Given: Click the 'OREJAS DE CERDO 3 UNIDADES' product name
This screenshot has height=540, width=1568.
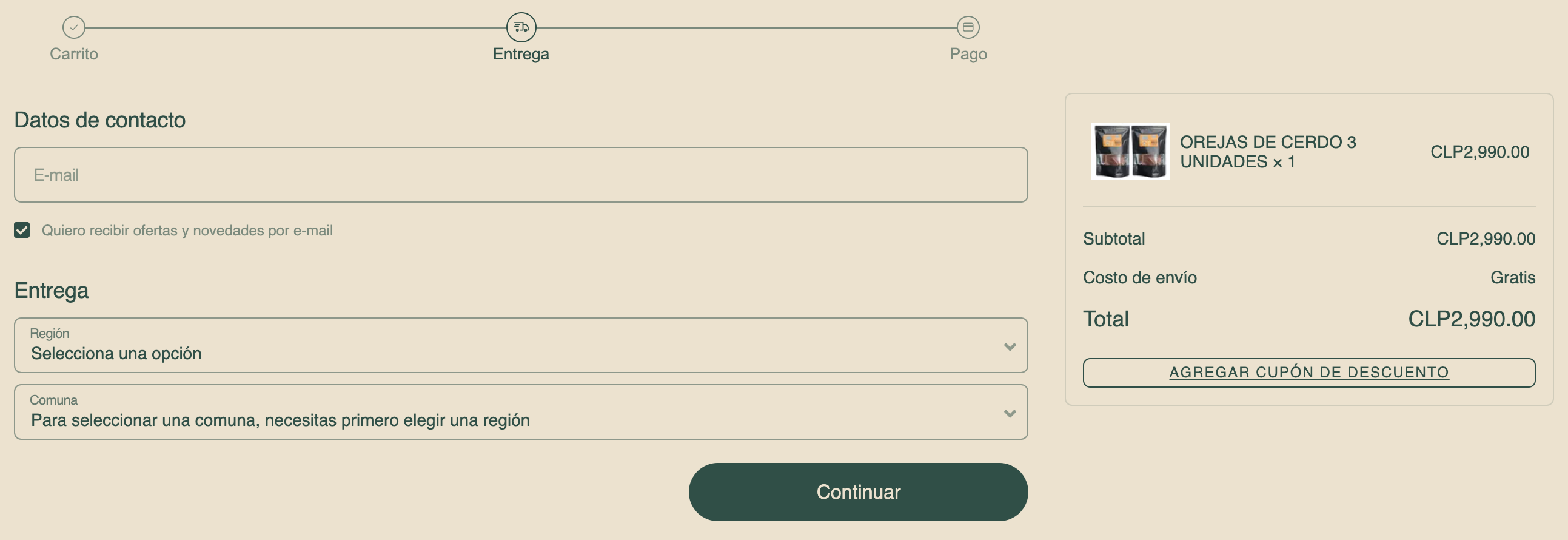Looking at the screenshot, I should click(1267, 152).
